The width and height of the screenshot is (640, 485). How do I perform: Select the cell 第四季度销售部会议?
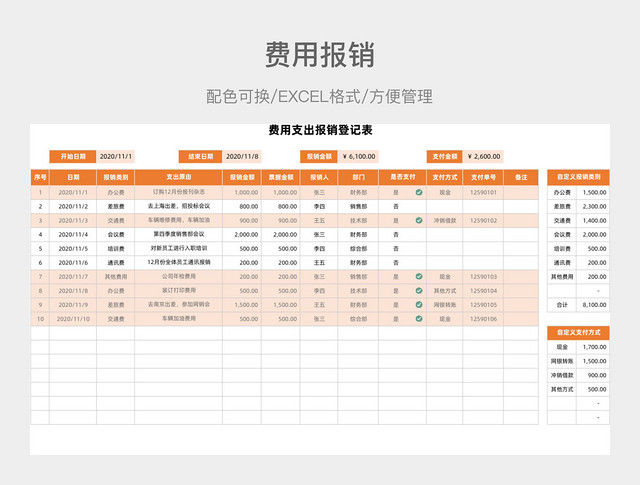[178, 235]
